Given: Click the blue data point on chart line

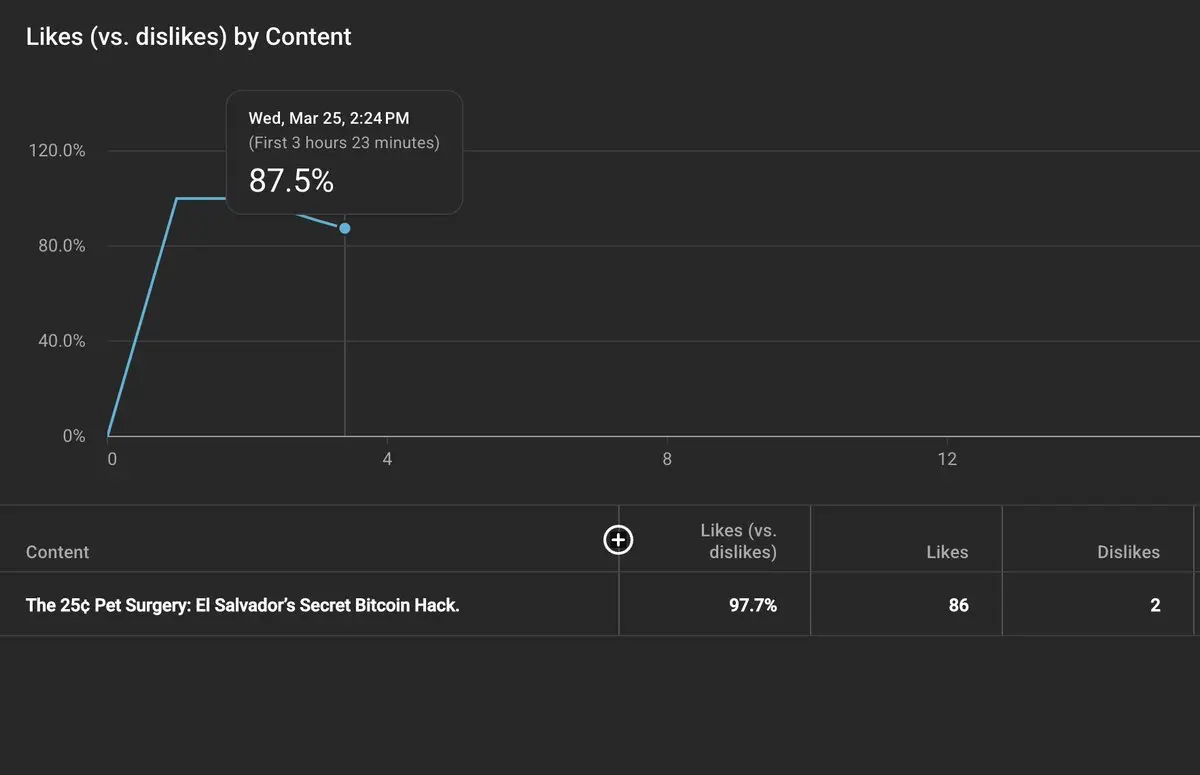Looking at the screenshot, I should pyautogui.click(x=345, y=228).
